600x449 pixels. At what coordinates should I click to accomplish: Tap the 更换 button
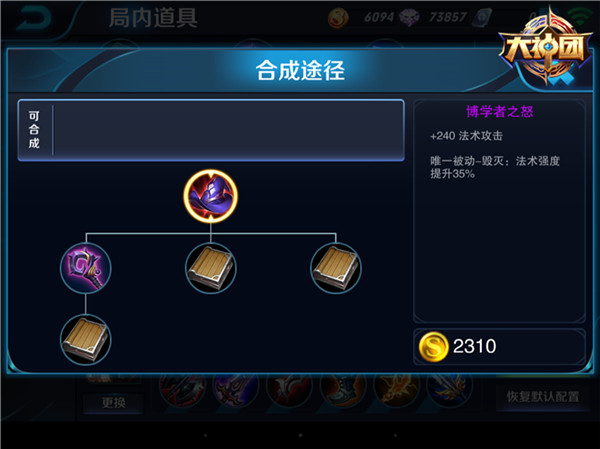114,402
